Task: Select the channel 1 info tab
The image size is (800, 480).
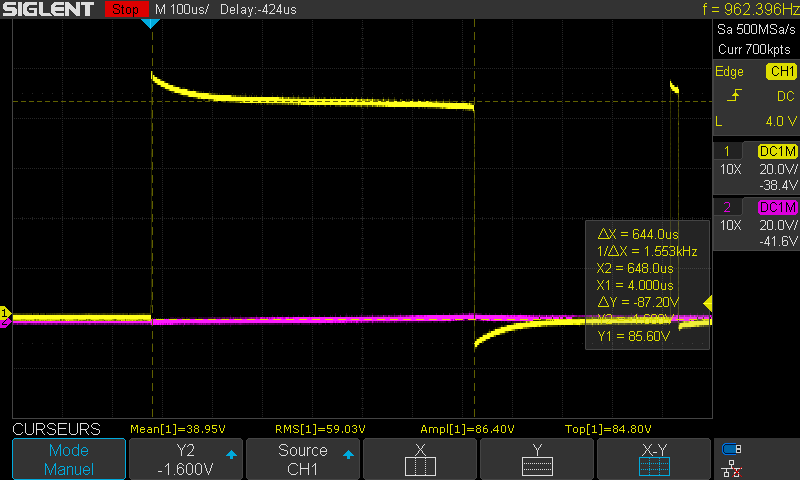Action: point(727,150)
